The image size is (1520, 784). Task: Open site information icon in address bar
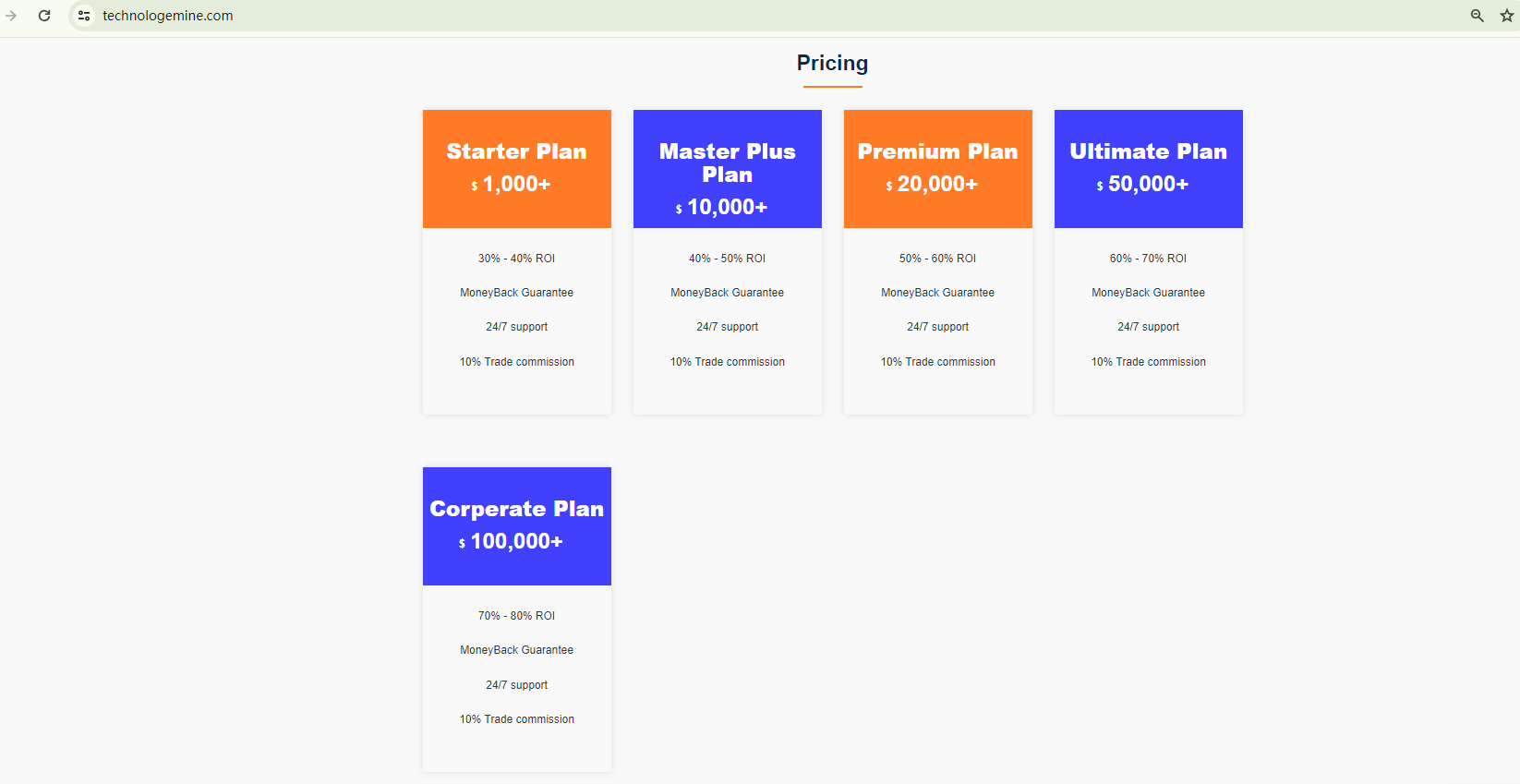point(84,16)
